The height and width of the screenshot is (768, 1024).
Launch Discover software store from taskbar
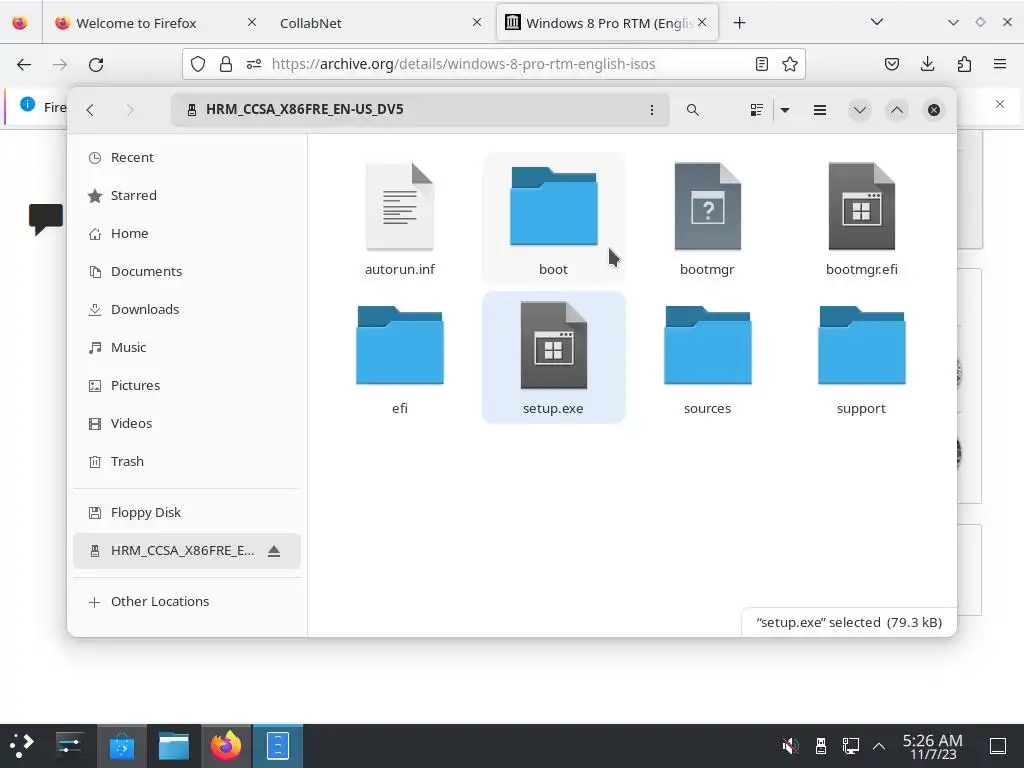(121, 745)
